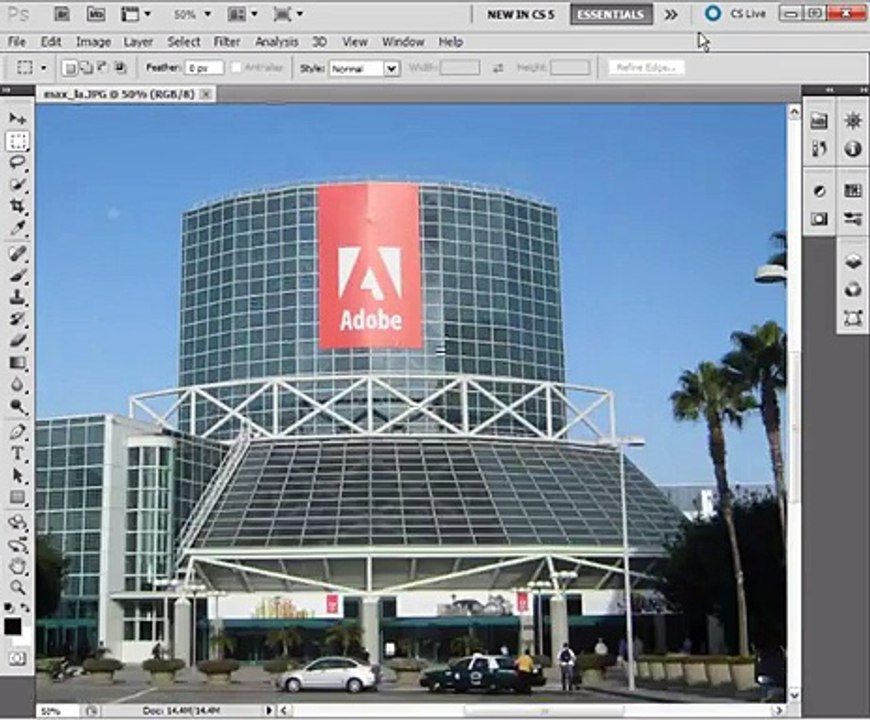Open the Layer menu

coord(138,42)
